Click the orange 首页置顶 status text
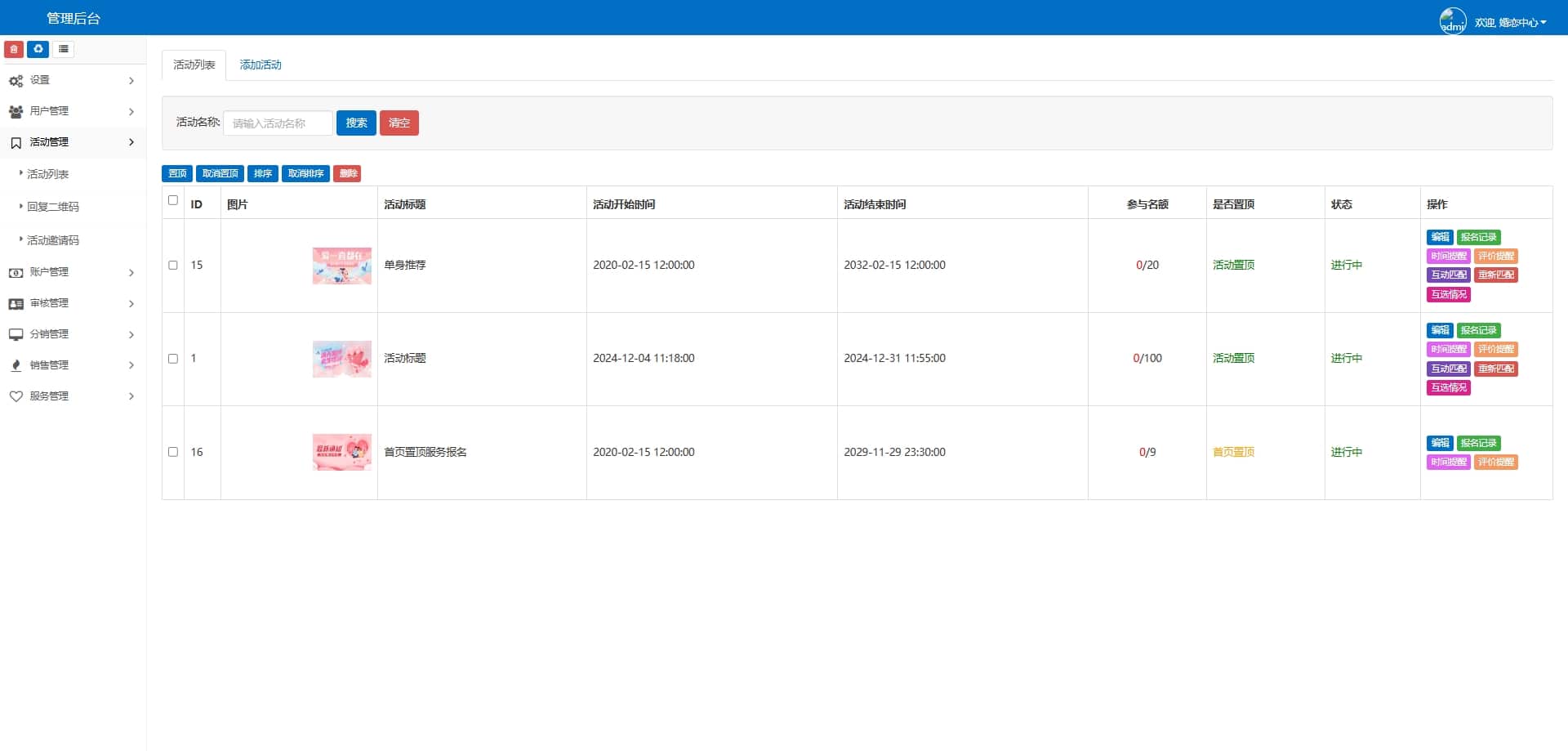 pos(1233,452)
